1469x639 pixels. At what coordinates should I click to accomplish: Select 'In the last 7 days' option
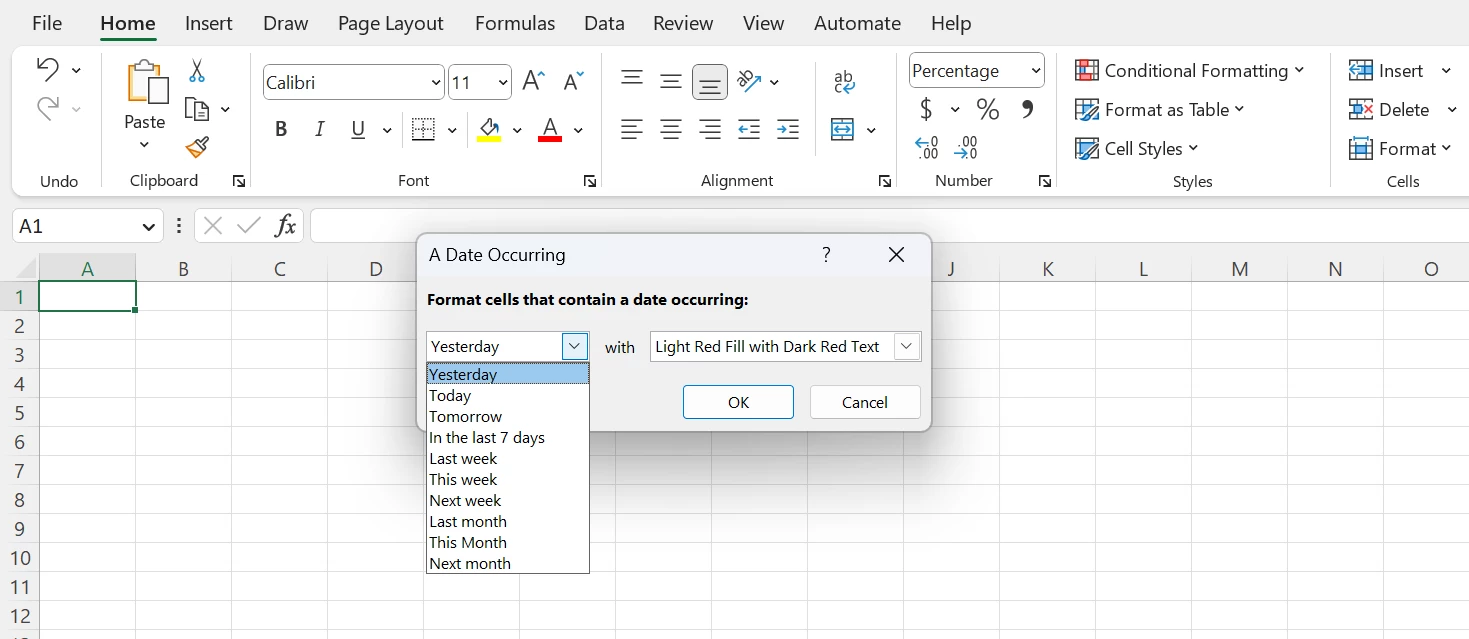487,438
